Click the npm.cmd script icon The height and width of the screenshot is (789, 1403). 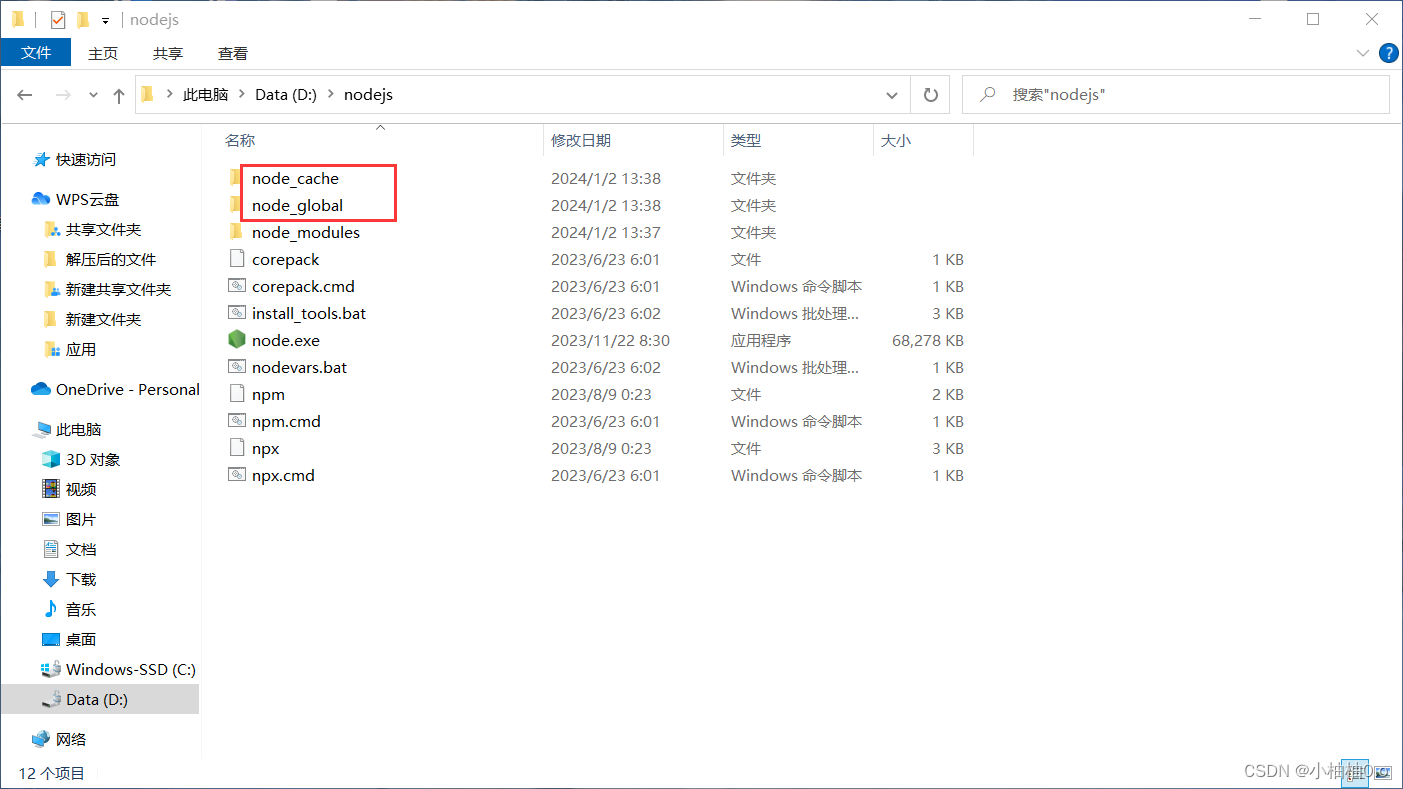(236, 421)
